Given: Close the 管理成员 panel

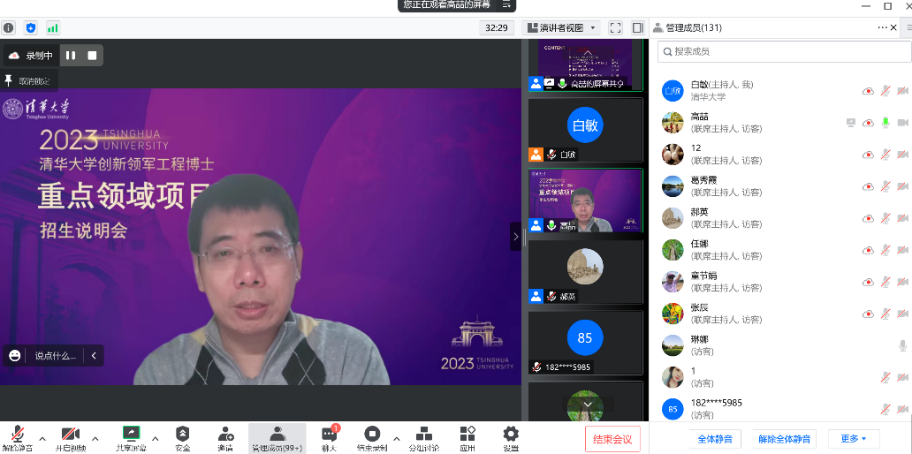Looking at the screenshot, I should 894,27.
